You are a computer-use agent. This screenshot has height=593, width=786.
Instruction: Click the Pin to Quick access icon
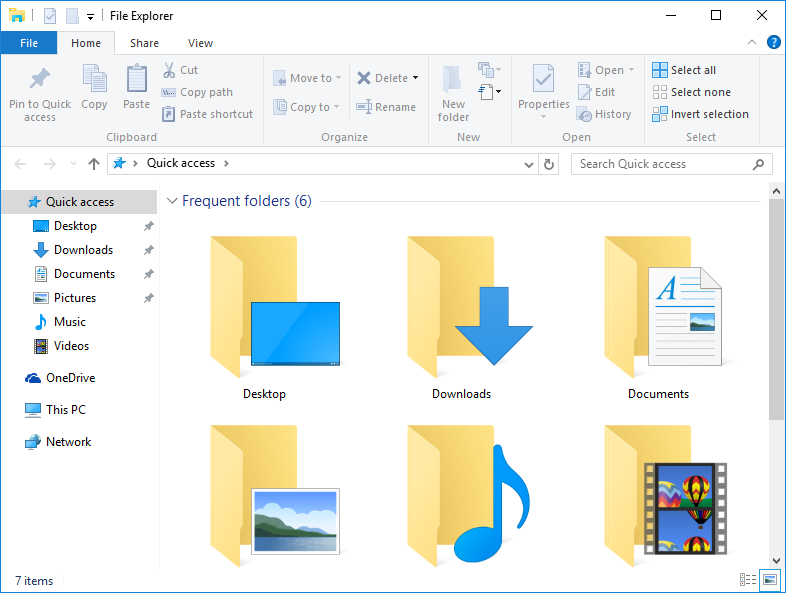point(40,79)
